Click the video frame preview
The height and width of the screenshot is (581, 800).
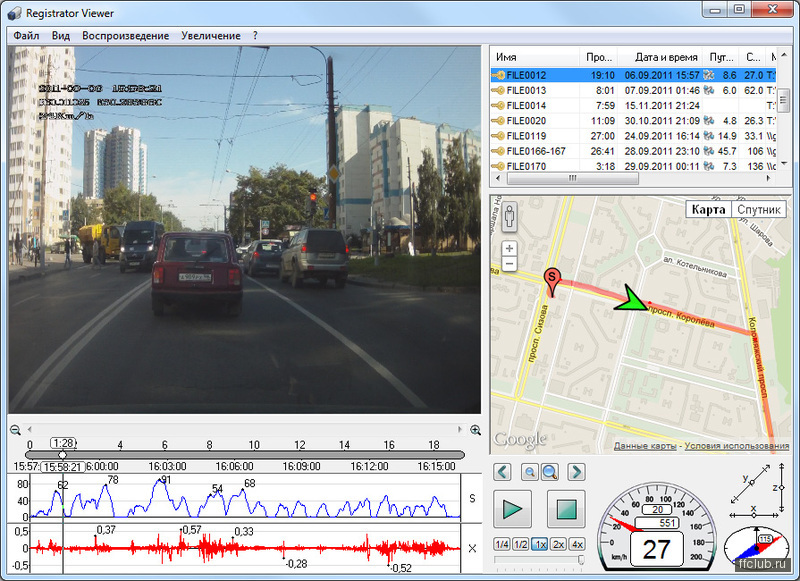pos(244,230)
